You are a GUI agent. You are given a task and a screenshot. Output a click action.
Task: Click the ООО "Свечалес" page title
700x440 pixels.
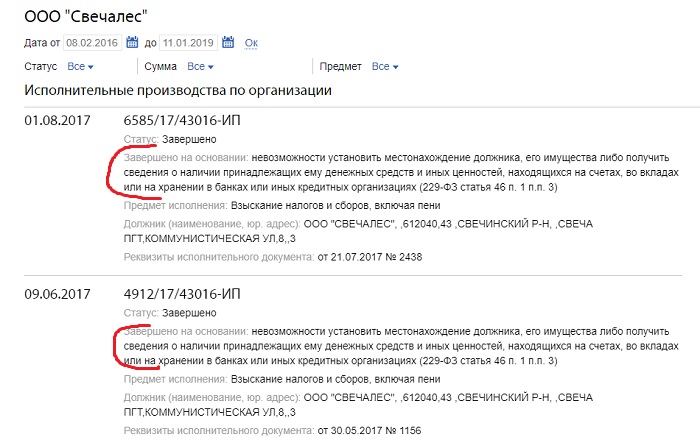(85, 17)
